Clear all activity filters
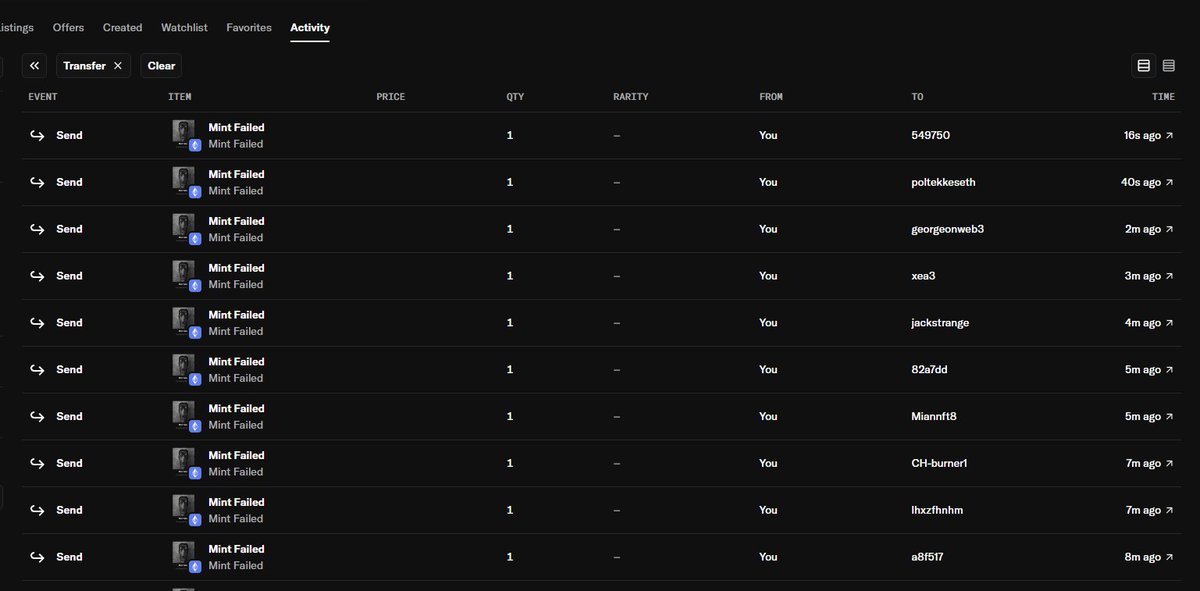Image resolution: width=1200 pixels, height=591 pixels. pos(161,66)
